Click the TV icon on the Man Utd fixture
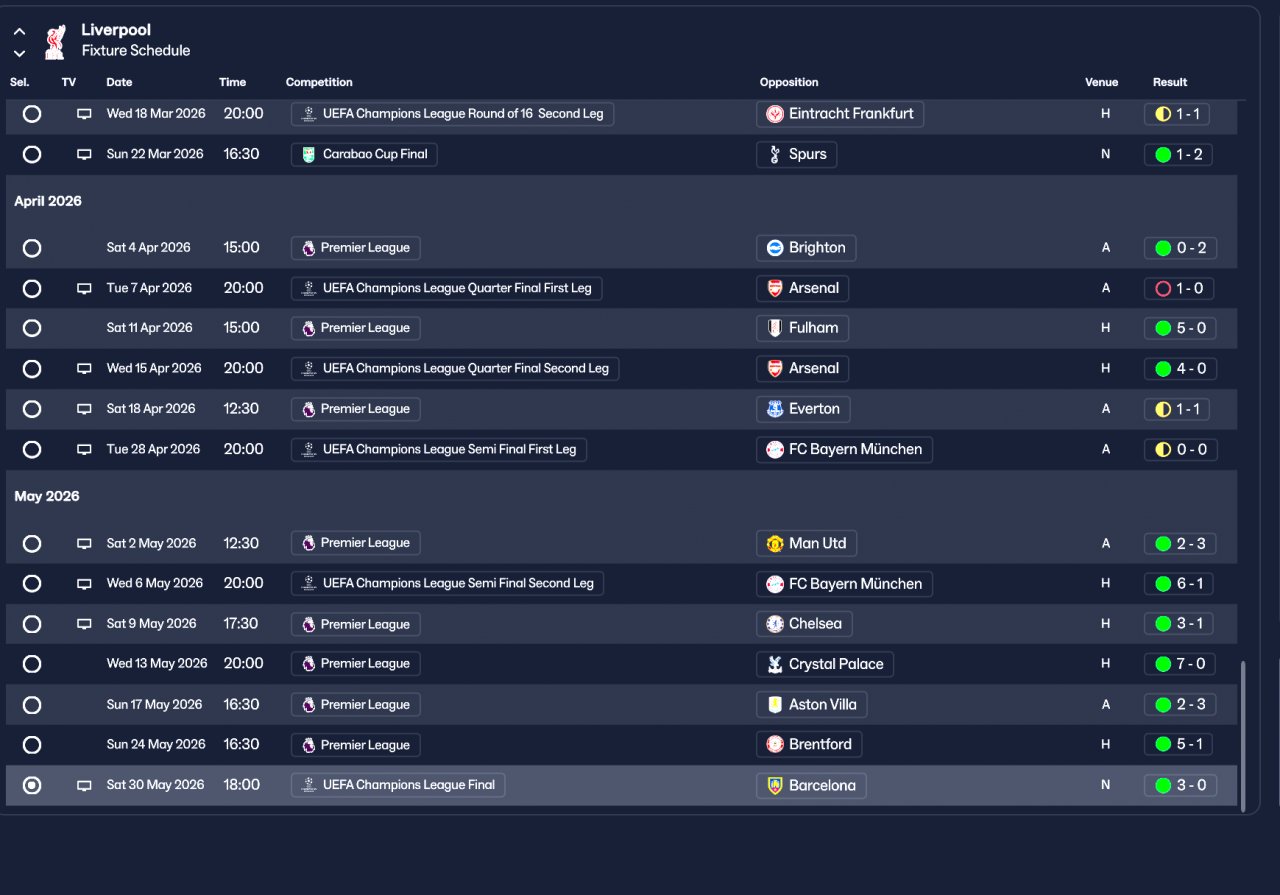 [85, 543]
